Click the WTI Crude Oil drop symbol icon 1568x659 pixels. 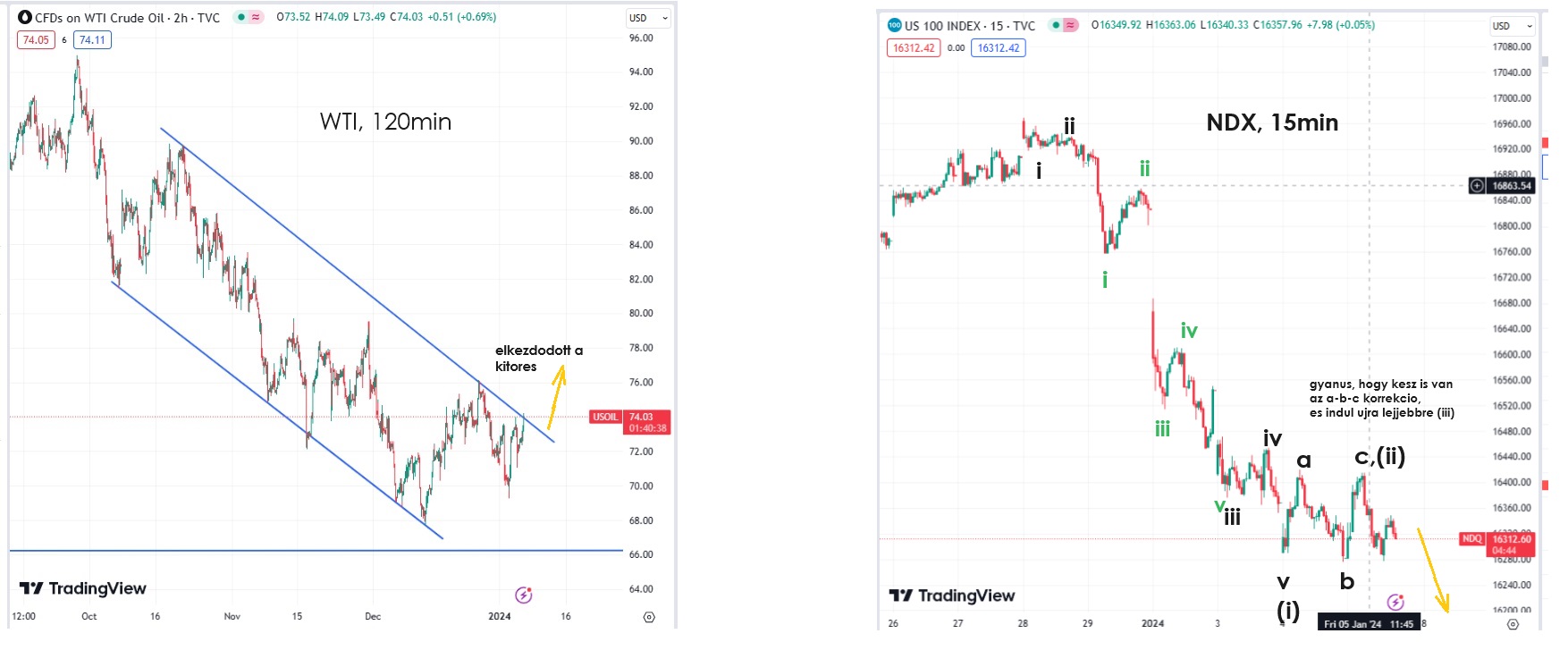click(x=25, y=17)
